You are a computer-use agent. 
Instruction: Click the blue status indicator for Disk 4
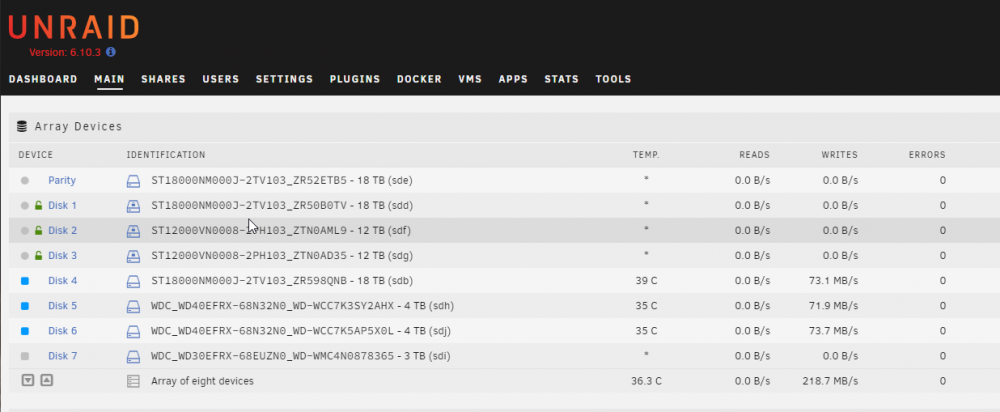[x=25, y=281]
